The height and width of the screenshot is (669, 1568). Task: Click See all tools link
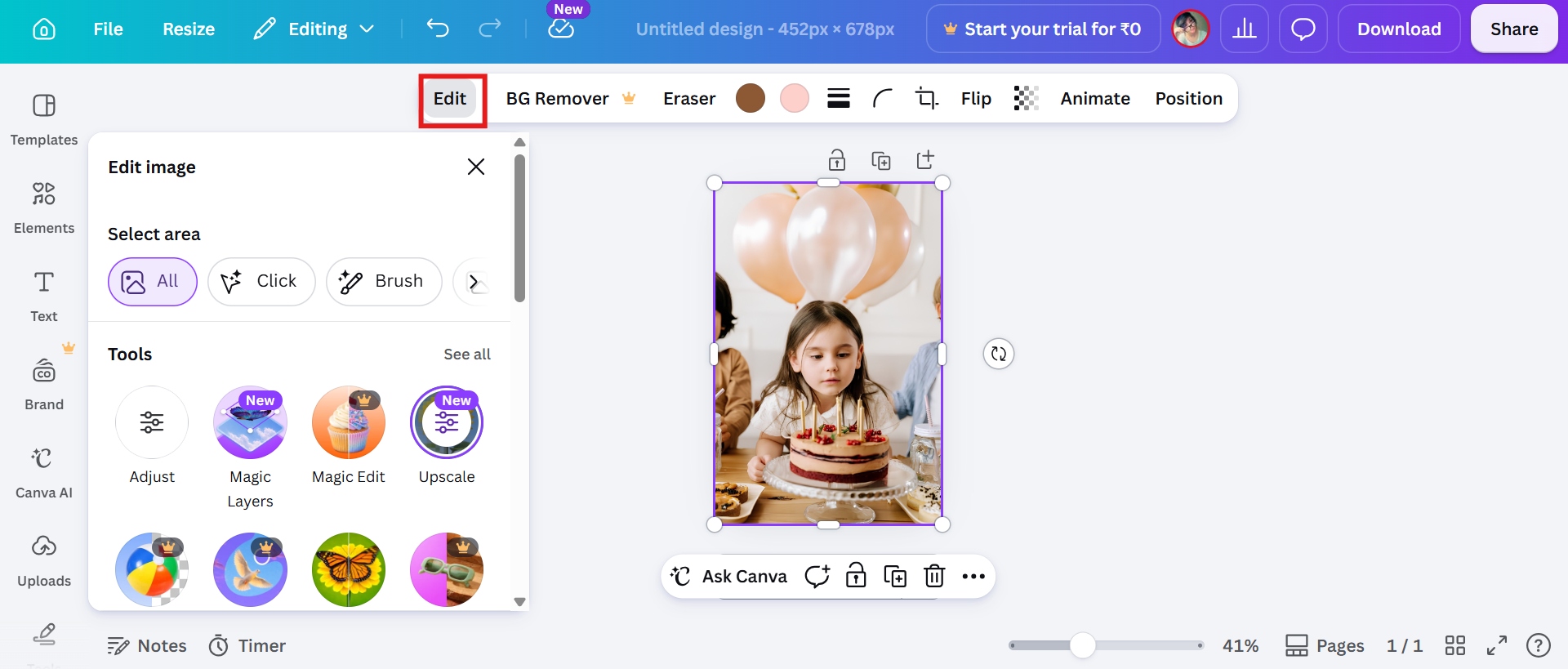467,355
